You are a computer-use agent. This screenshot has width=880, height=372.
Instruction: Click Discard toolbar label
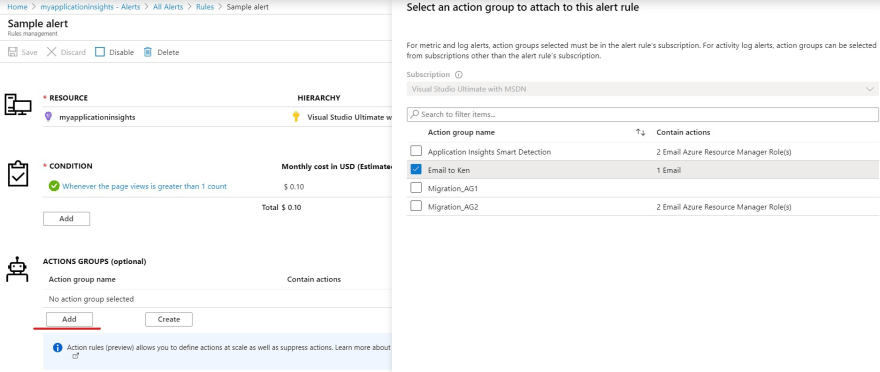coord(73,52)
